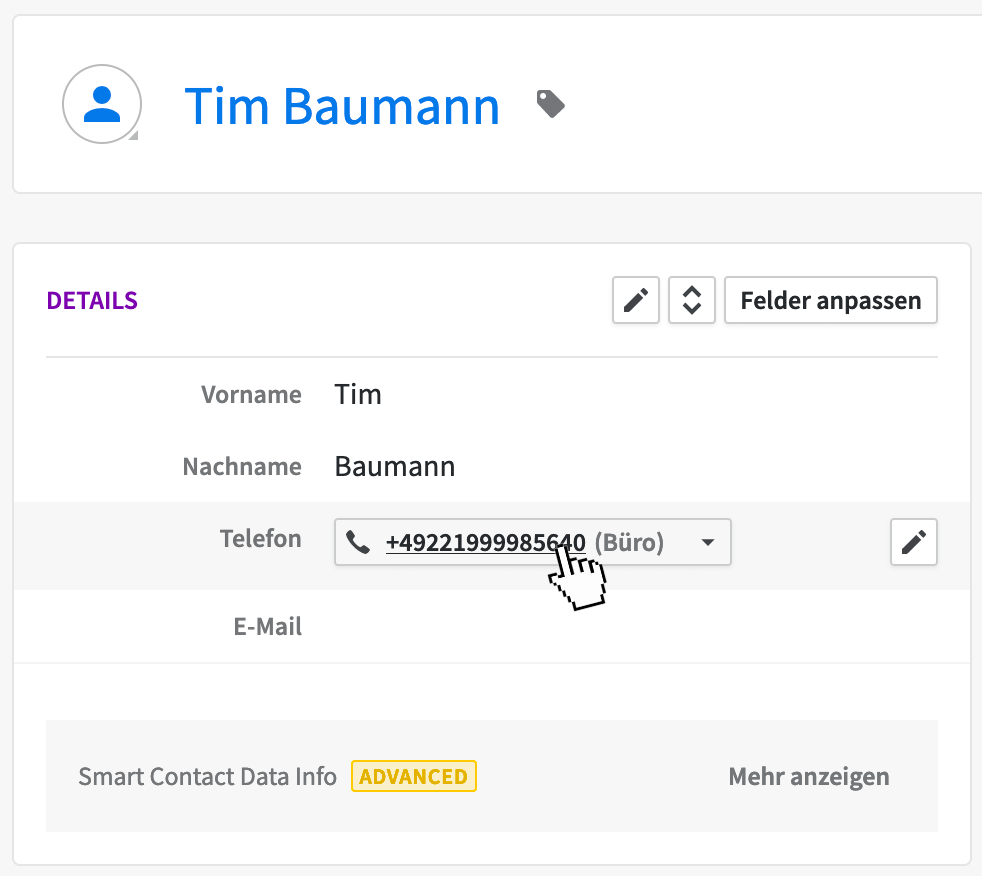Click the Nachname value Baumann

pos(394,467)
